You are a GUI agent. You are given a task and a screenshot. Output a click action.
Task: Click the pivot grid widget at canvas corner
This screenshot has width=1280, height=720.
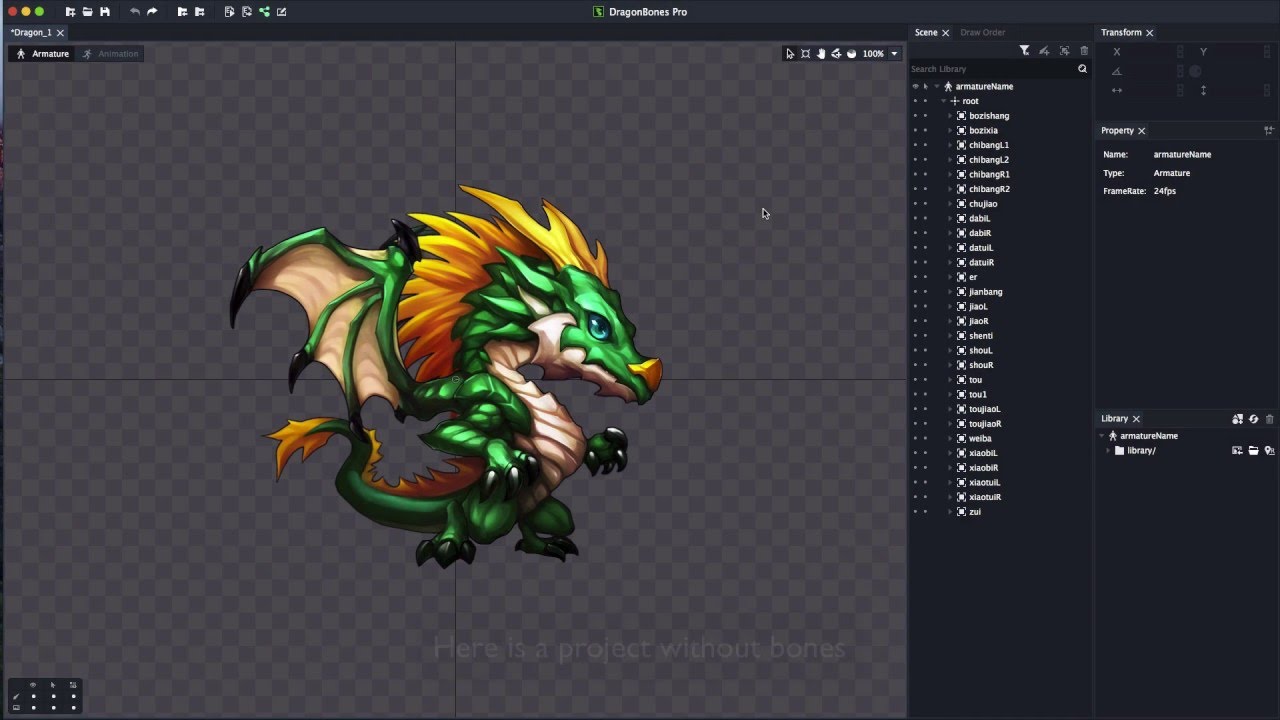[x=45, y=696]
